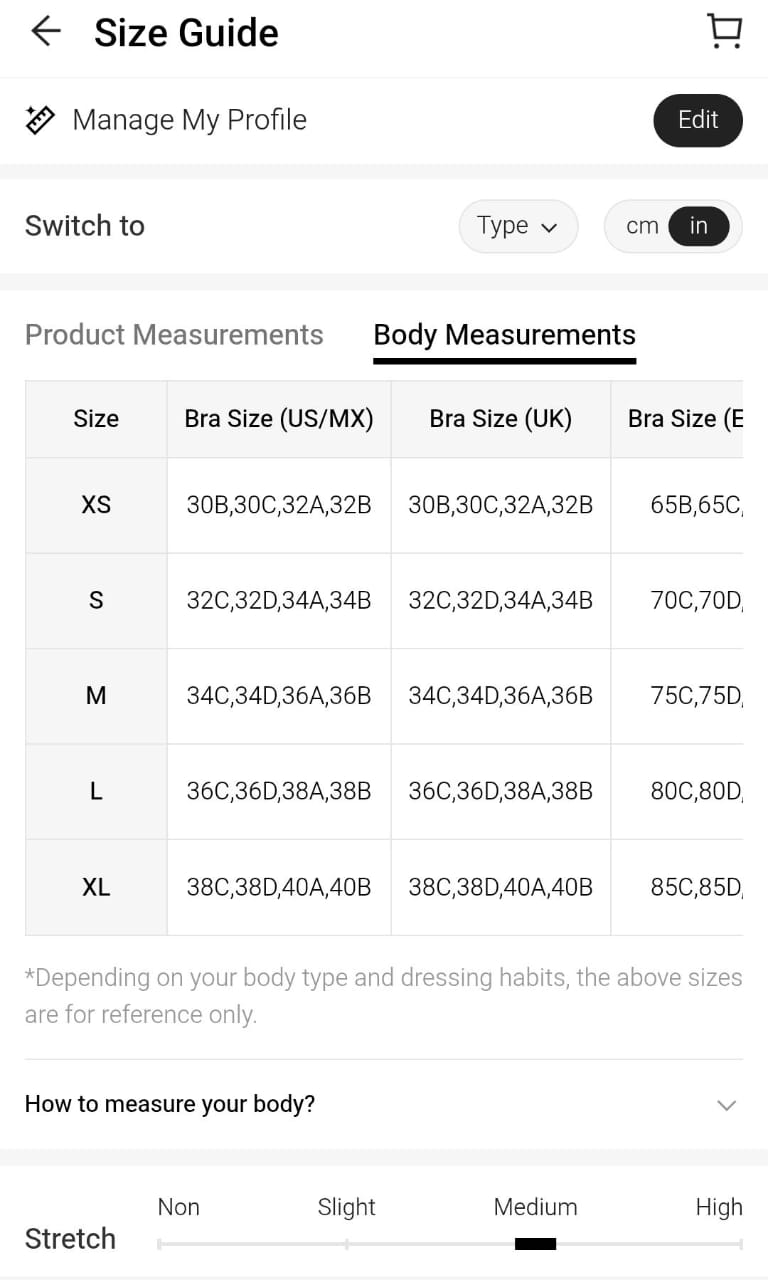Tap the back arrow icon
Screen dimensions: 768x1280
tap(46, 32)
